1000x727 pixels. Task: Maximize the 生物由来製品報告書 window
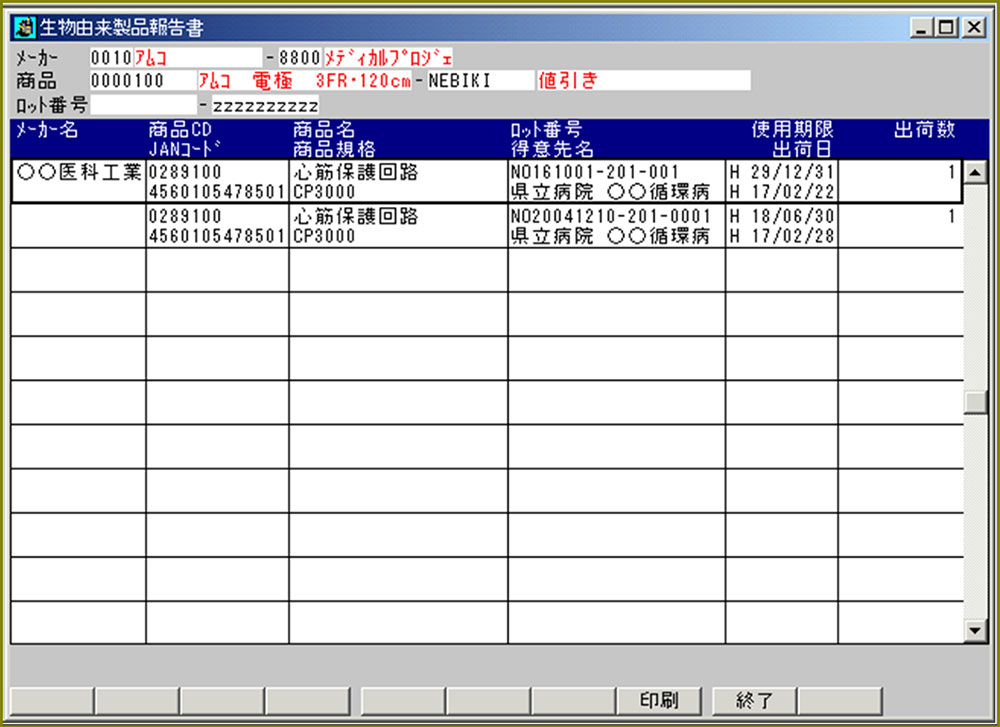[x=945, y=29]
